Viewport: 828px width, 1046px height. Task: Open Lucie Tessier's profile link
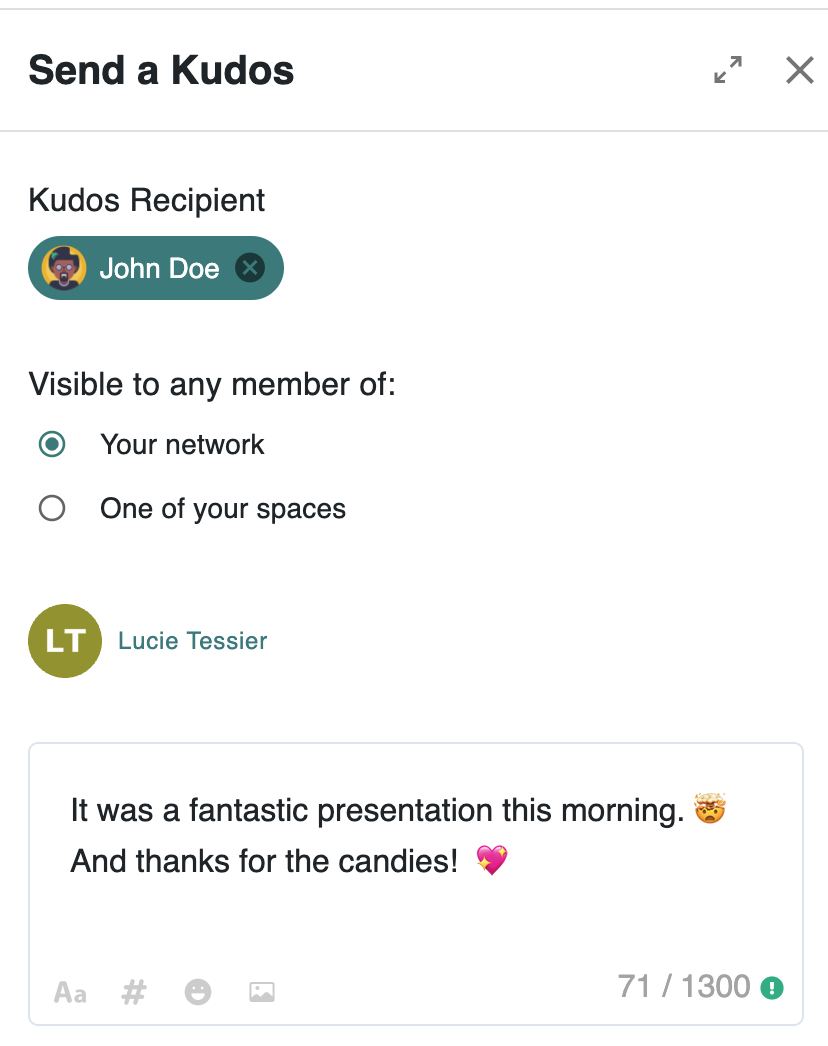[x=192, y=641]
